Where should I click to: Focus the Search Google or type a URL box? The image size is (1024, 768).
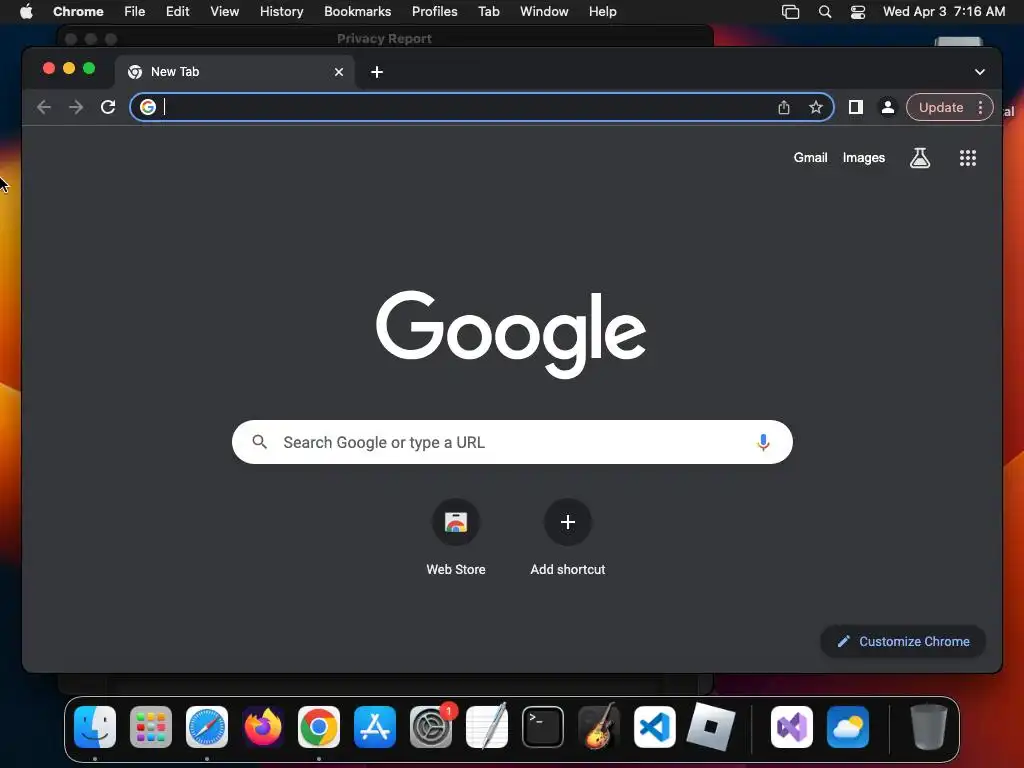[512, 442]
